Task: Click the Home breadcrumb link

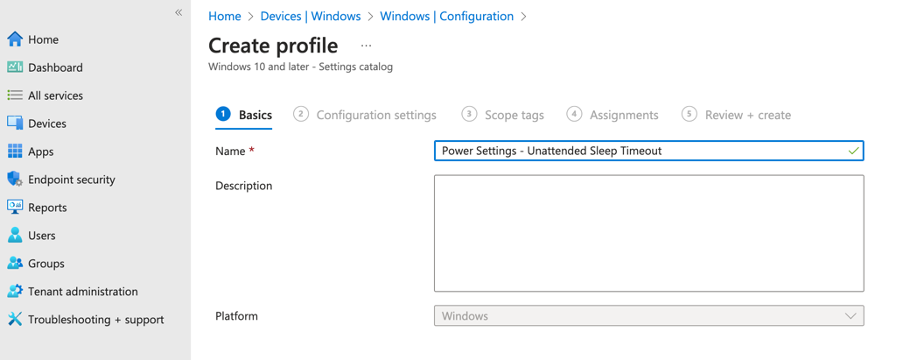Action: click(224, 16)
